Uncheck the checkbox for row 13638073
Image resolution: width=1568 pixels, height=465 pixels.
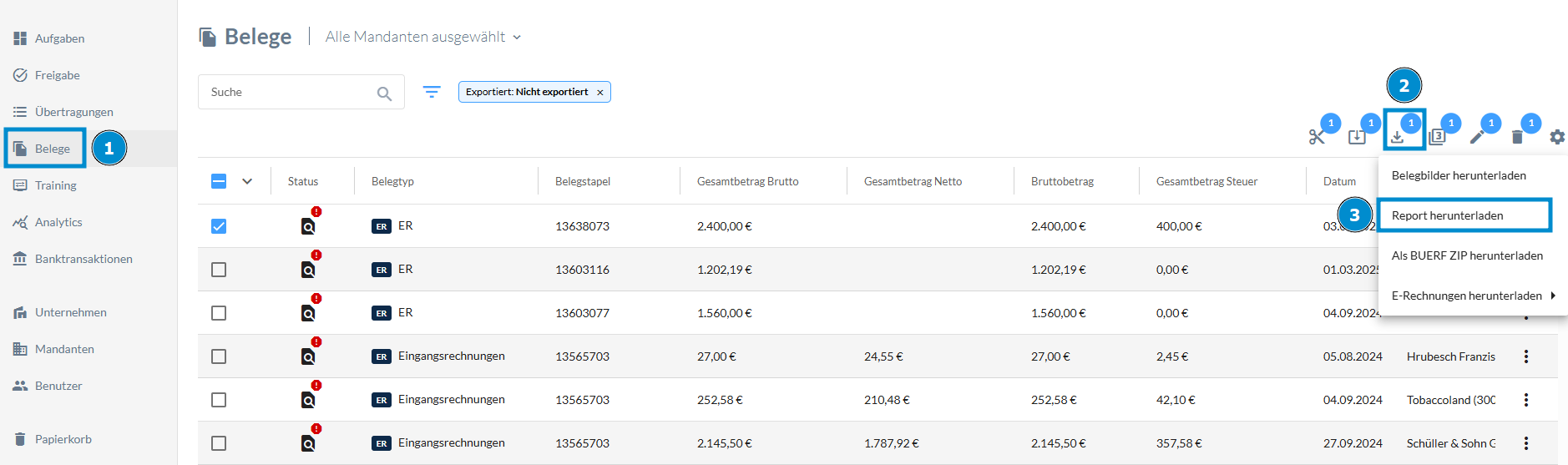tap(219, 226)
